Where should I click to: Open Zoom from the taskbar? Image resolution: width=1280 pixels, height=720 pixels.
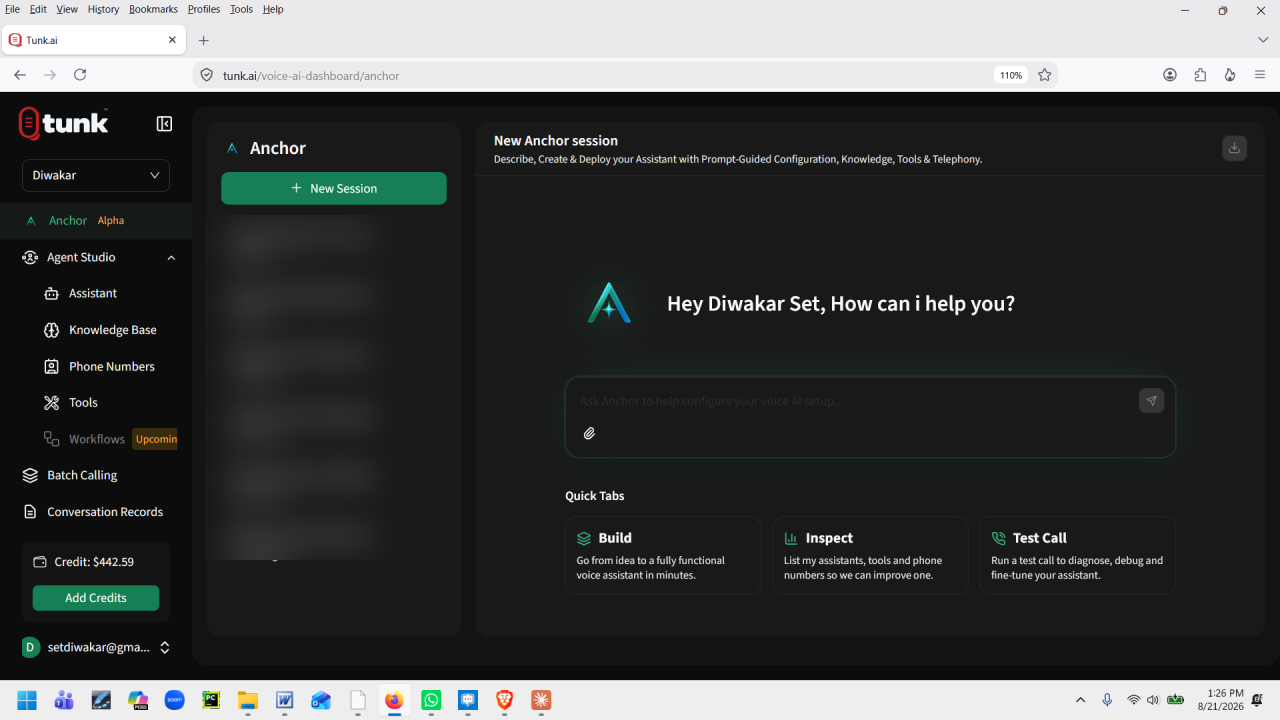(x=174, y=700)
